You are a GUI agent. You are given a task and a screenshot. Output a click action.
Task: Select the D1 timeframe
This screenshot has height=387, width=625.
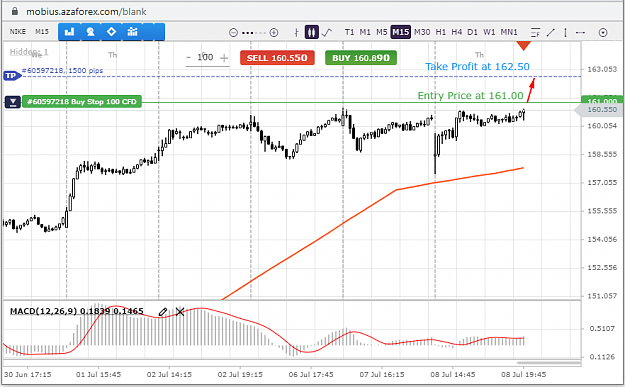coord(472,32)
